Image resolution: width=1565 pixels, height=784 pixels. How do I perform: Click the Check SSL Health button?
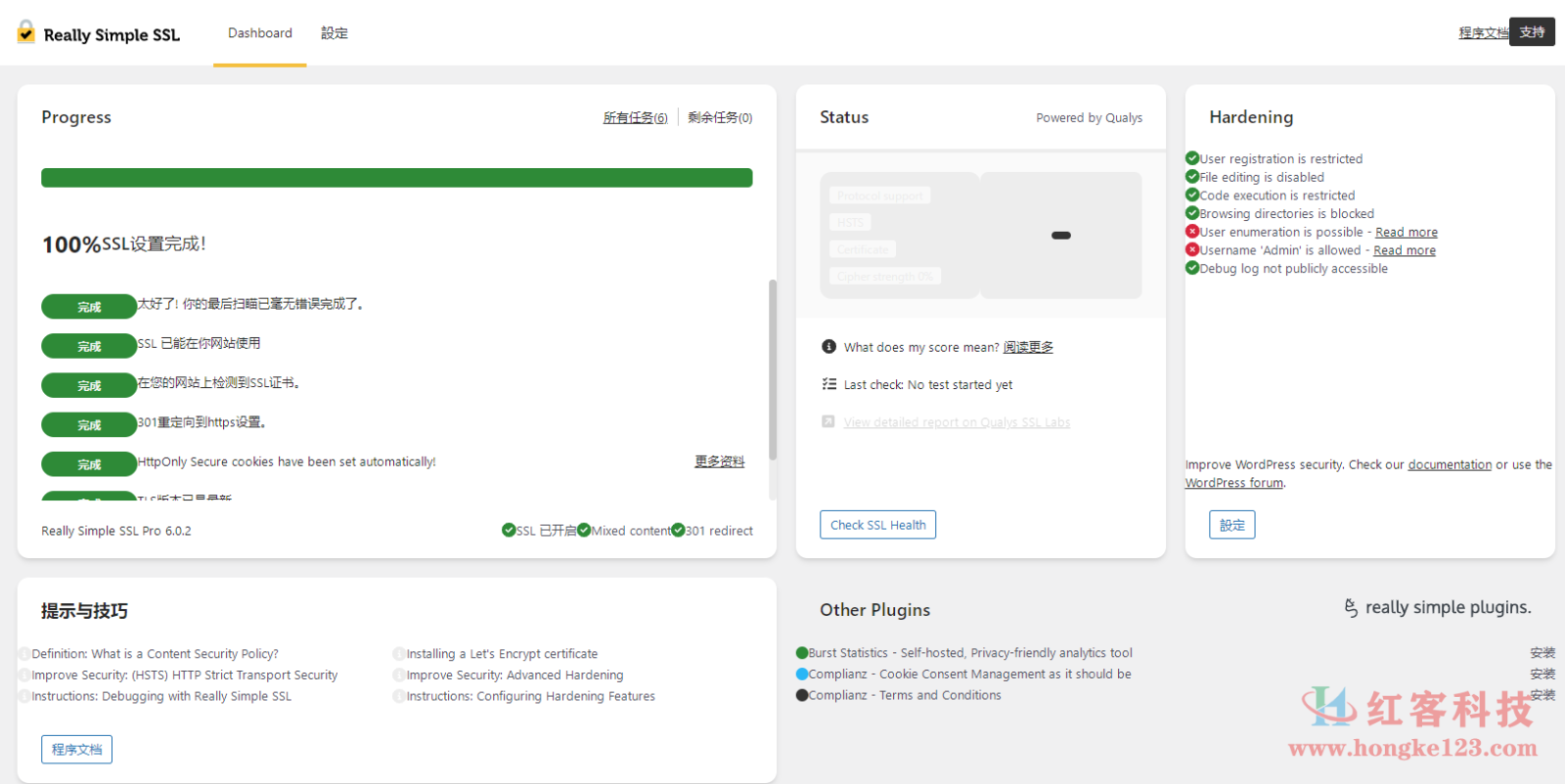[x=877, y=525]
